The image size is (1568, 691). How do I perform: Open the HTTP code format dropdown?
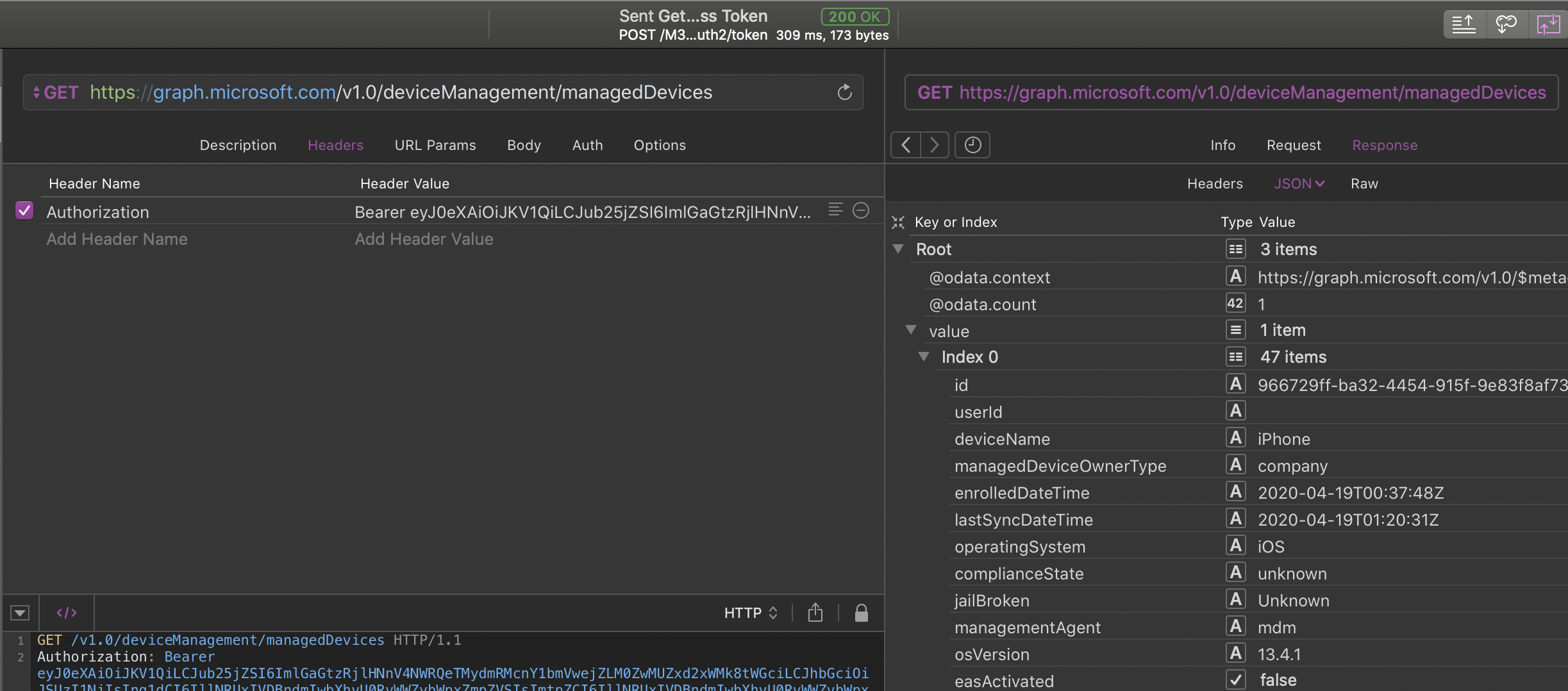click(751, 613)
